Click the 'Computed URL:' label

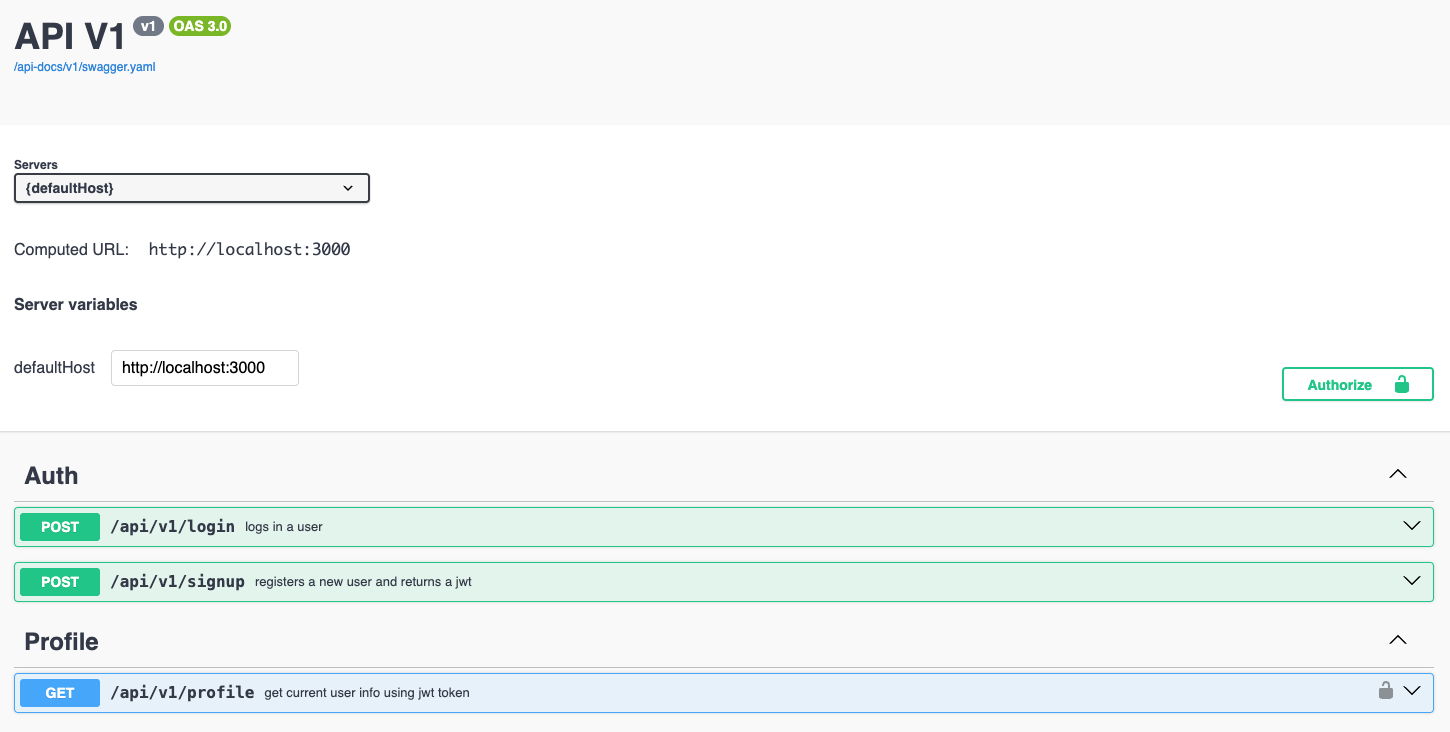click(x=72, y=250)
